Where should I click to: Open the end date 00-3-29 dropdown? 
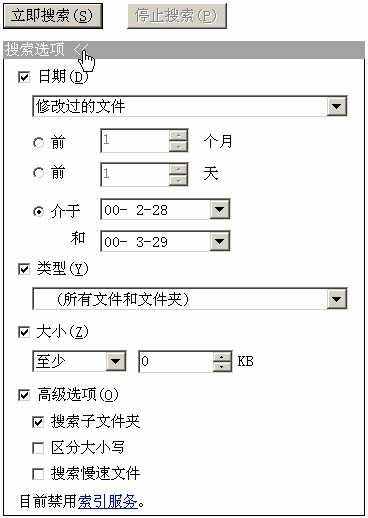219,241
